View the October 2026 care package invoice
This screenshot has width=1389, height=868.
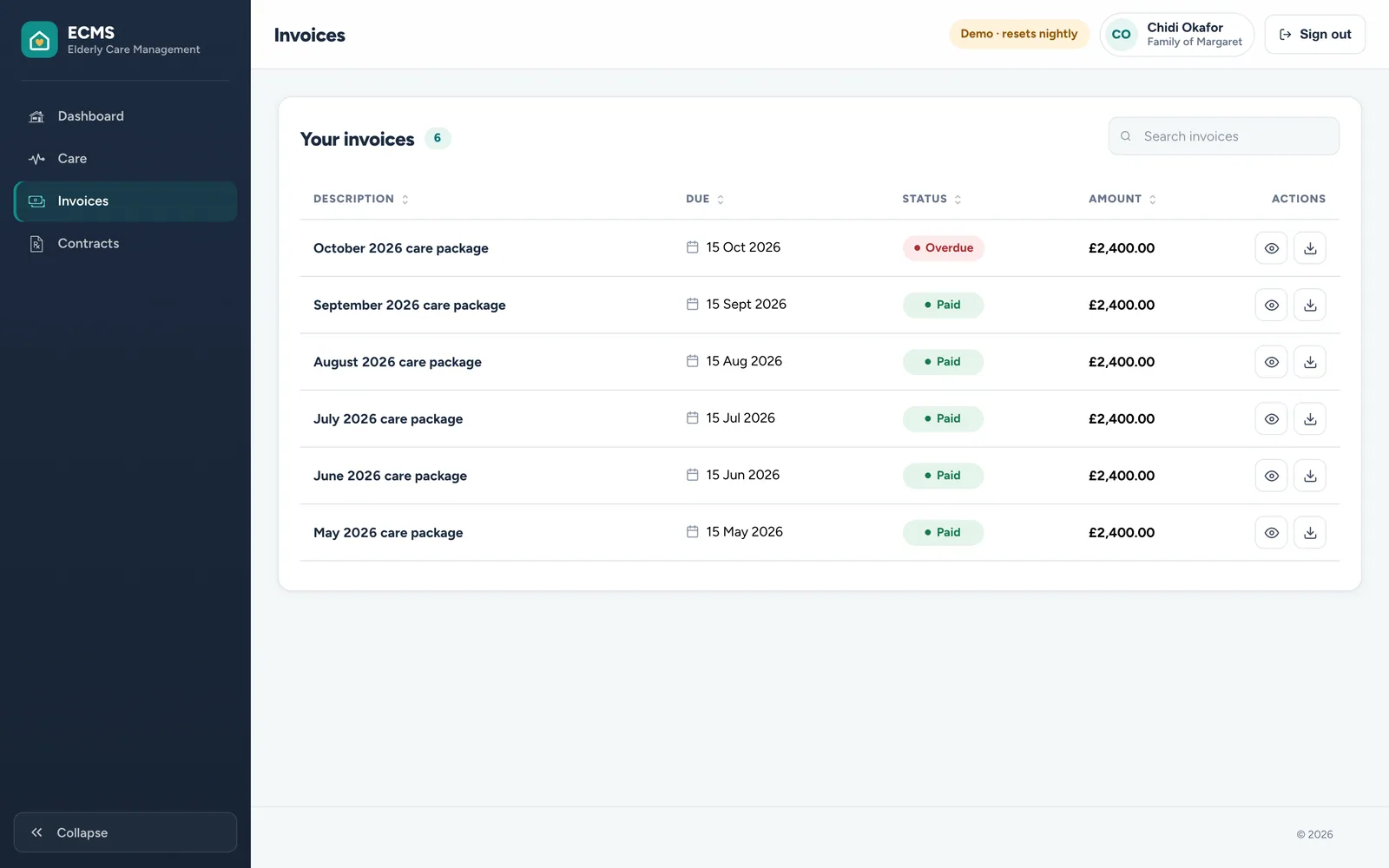point(1271,248)
